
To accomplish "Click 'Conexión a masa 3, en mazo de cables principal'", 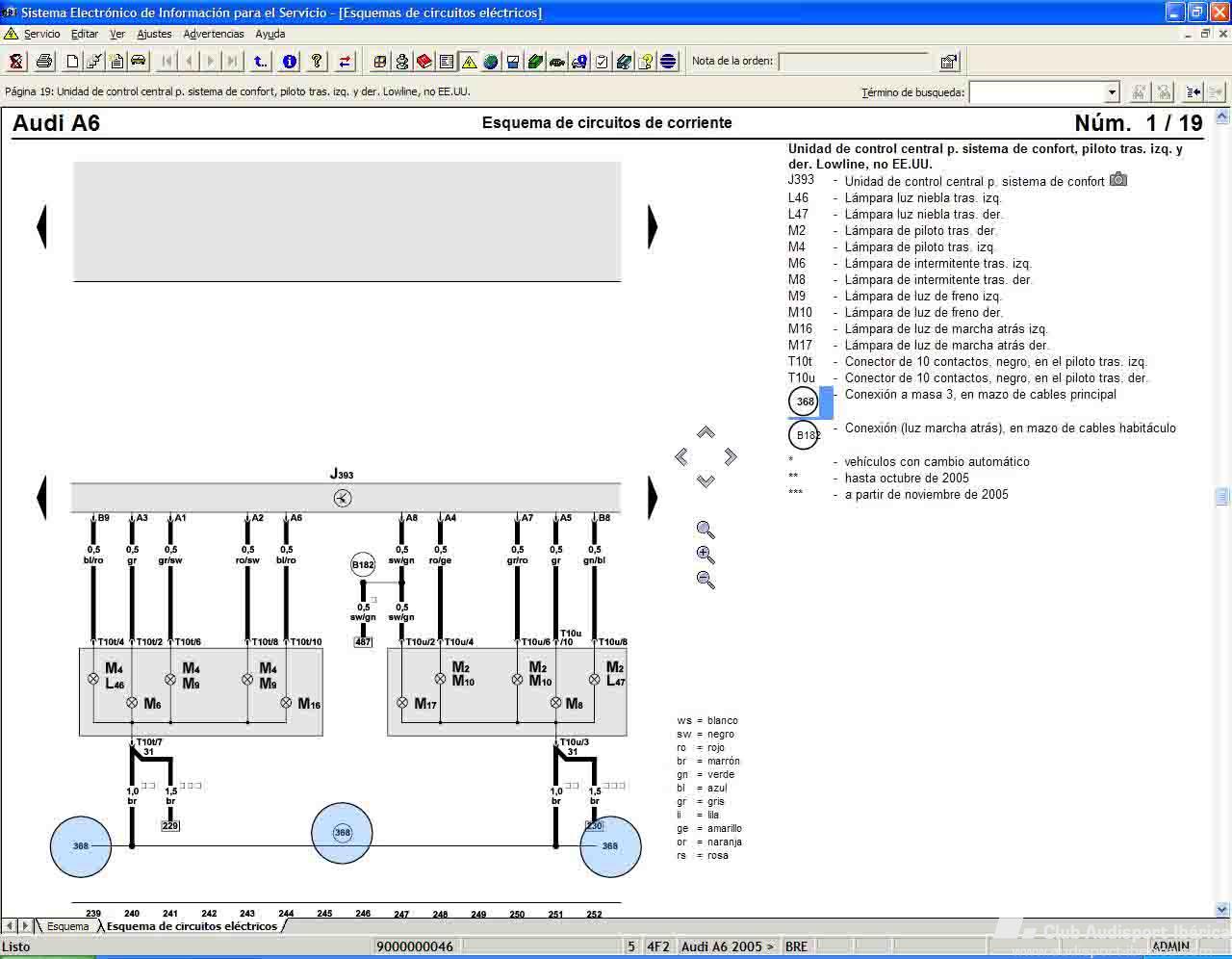I will (980, 394).
